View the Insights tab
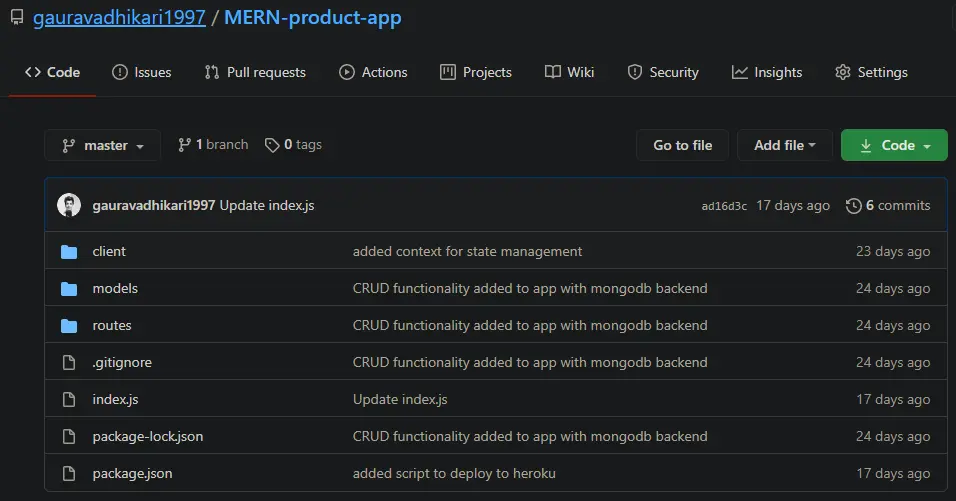The height and width of the screenshot is (501, 956). point(767,72)
